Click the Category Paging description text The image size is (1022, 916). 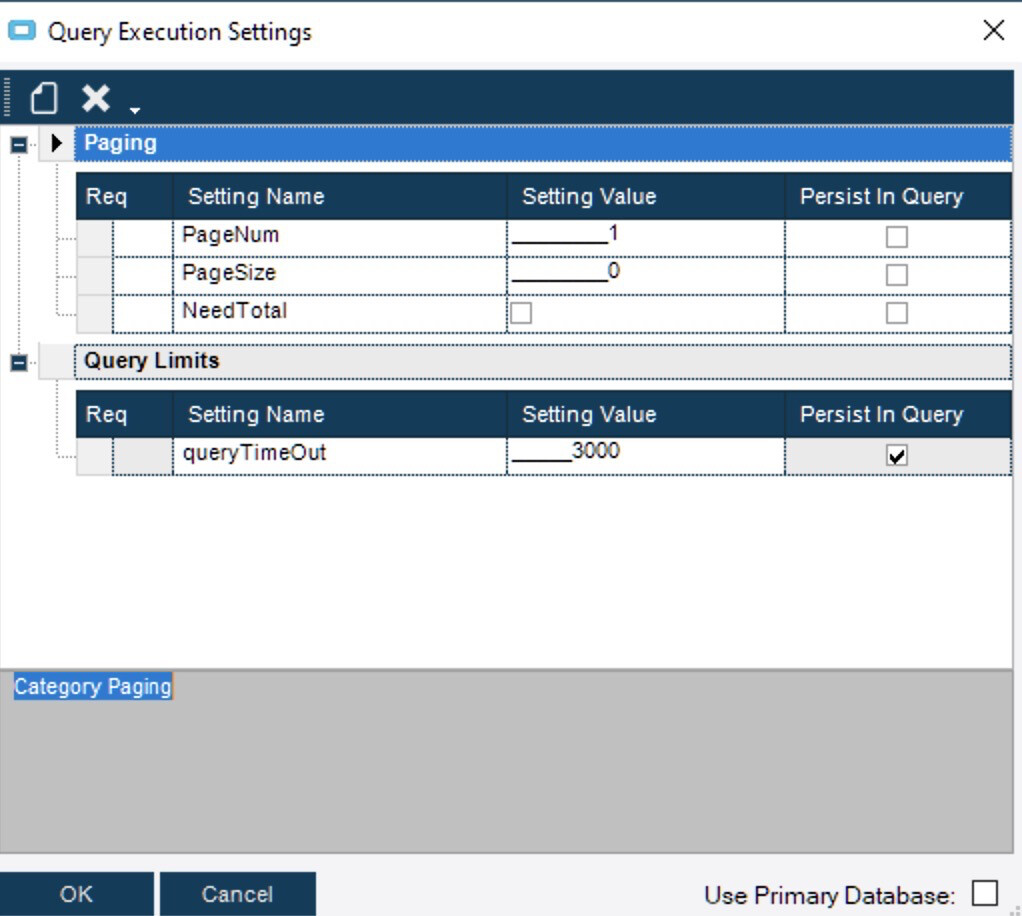(x=93, y=687)
